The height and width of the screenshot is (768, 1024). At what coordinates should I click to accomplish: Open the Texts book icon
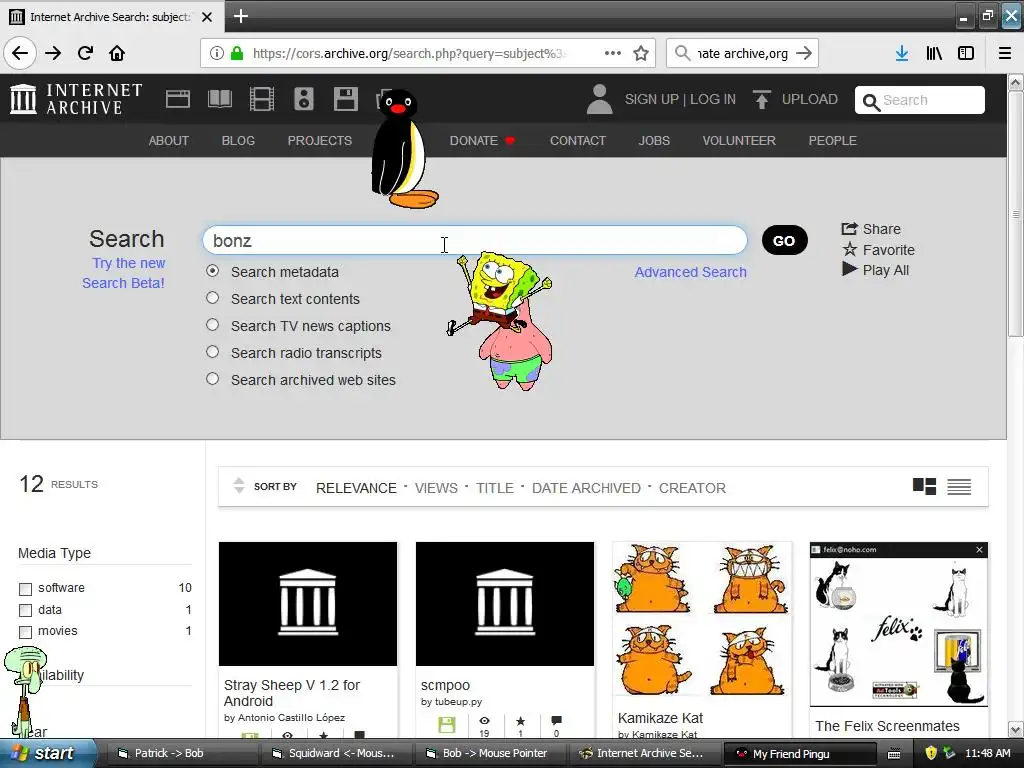tap(219, 99)
